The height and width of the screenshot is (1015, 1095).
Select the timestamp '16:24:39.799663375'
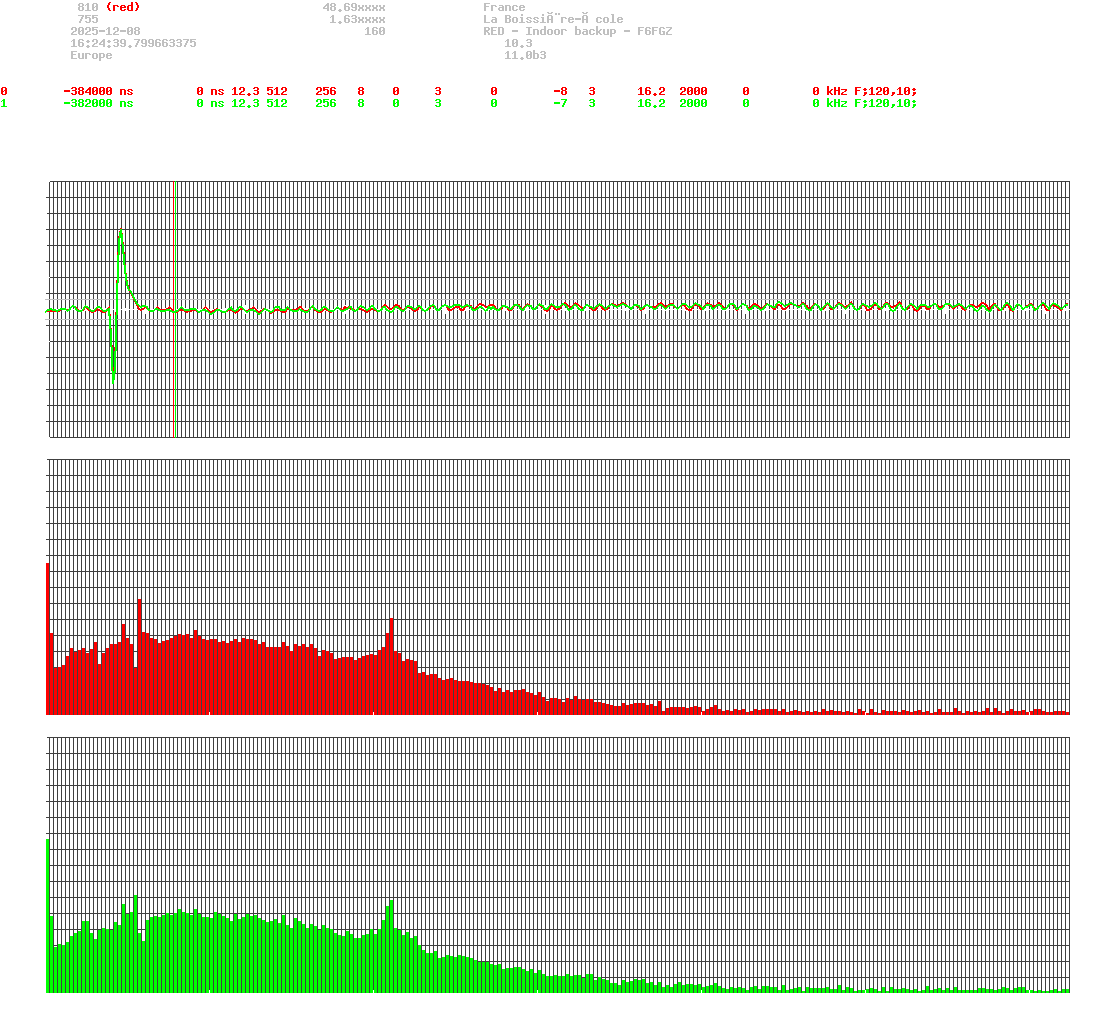coord(133,43)
